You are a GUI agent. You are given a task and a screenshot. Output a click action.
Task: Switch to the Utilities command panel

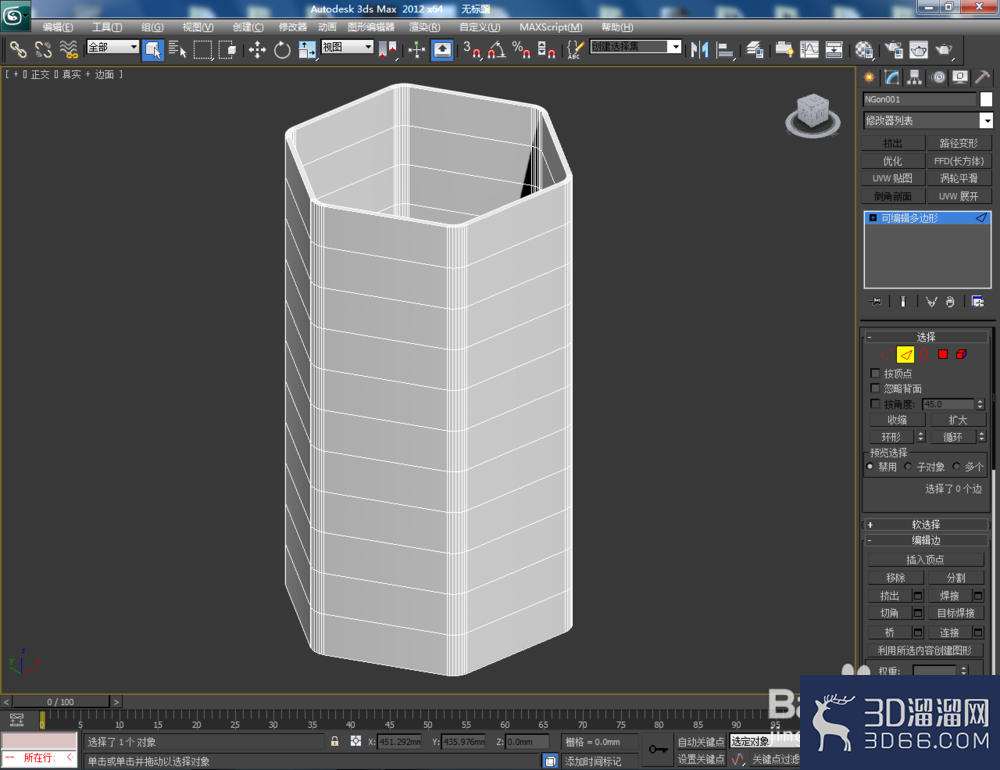[983, 78]
